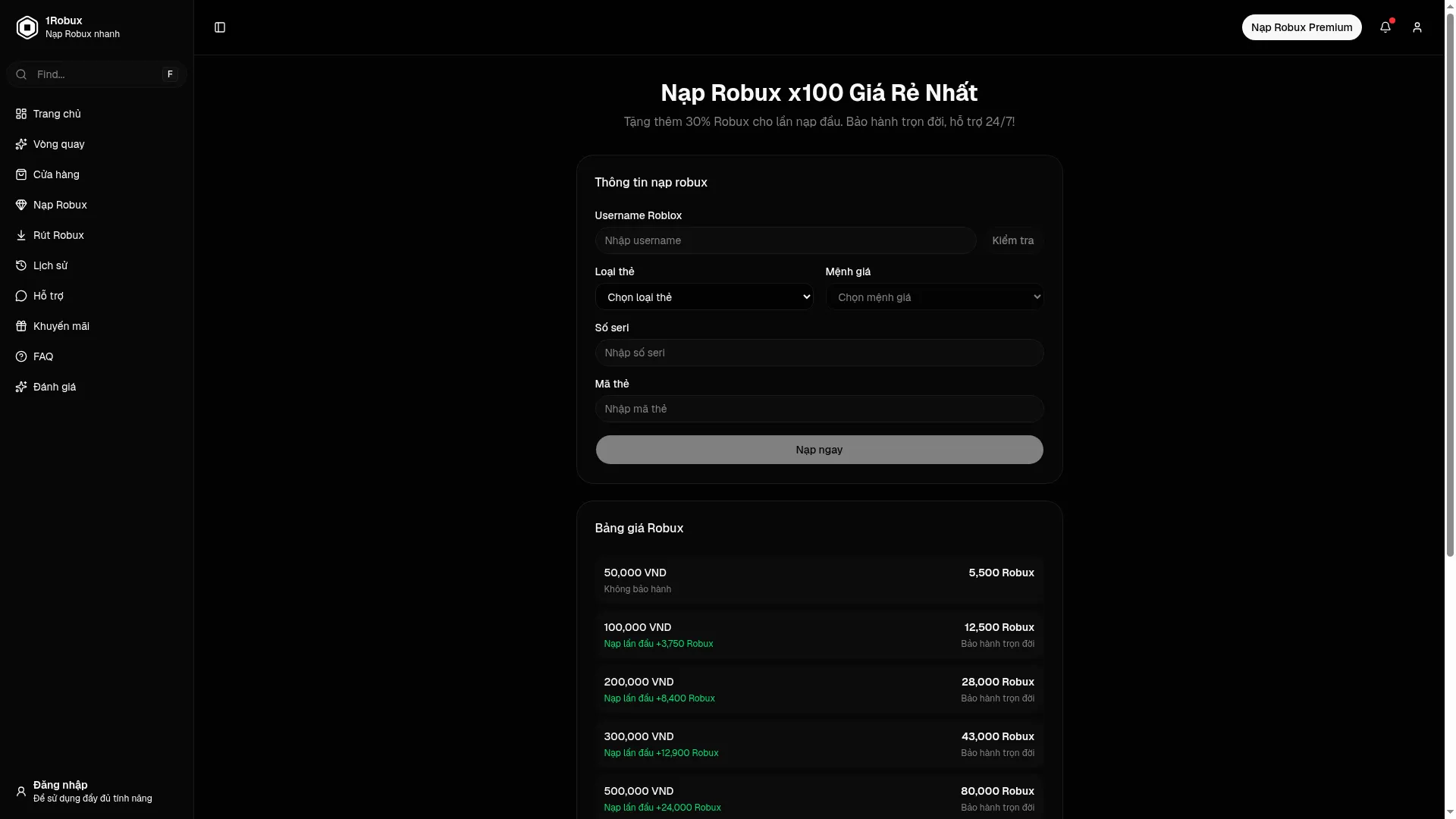Click the search magnifier icon
This screenshot has height=819, width=1456.
click(21, 74)
